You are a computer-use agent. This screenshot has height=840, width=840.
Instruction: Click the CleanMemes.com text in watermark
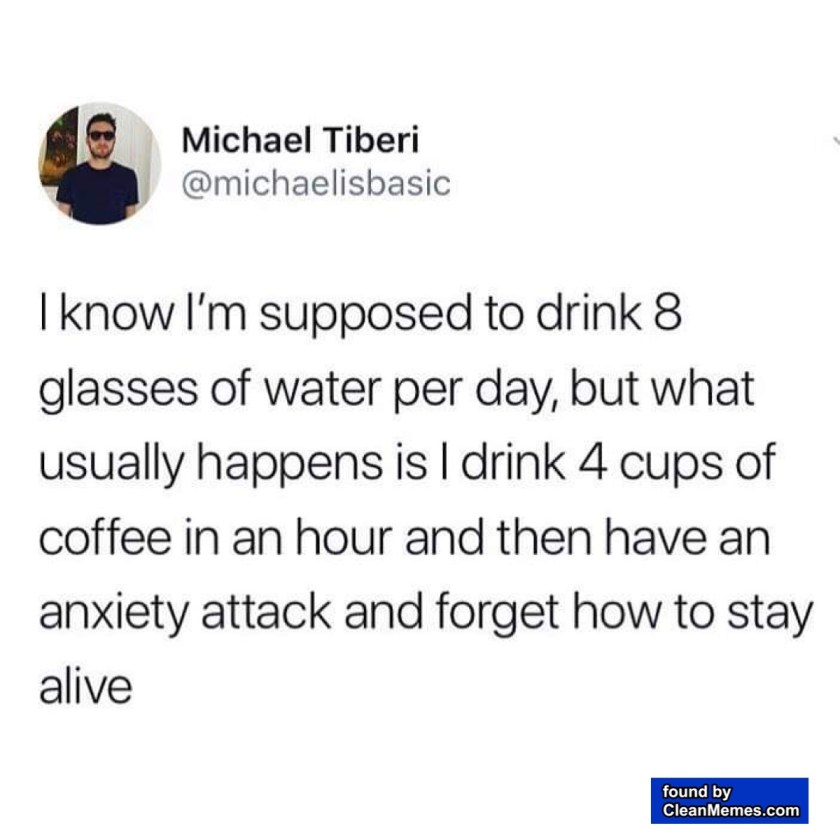(x=730, y=810)
